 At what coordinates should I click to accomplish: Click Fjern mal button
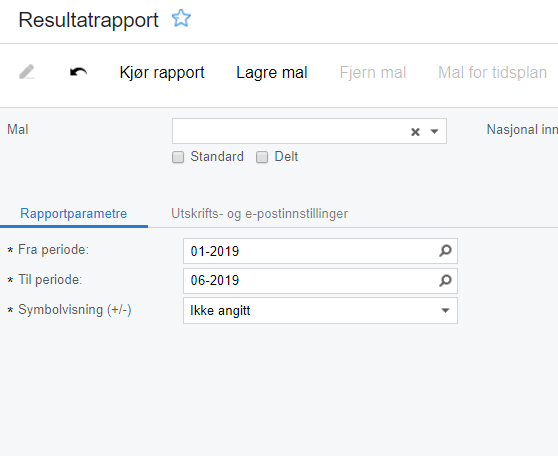tap(373, 73)
